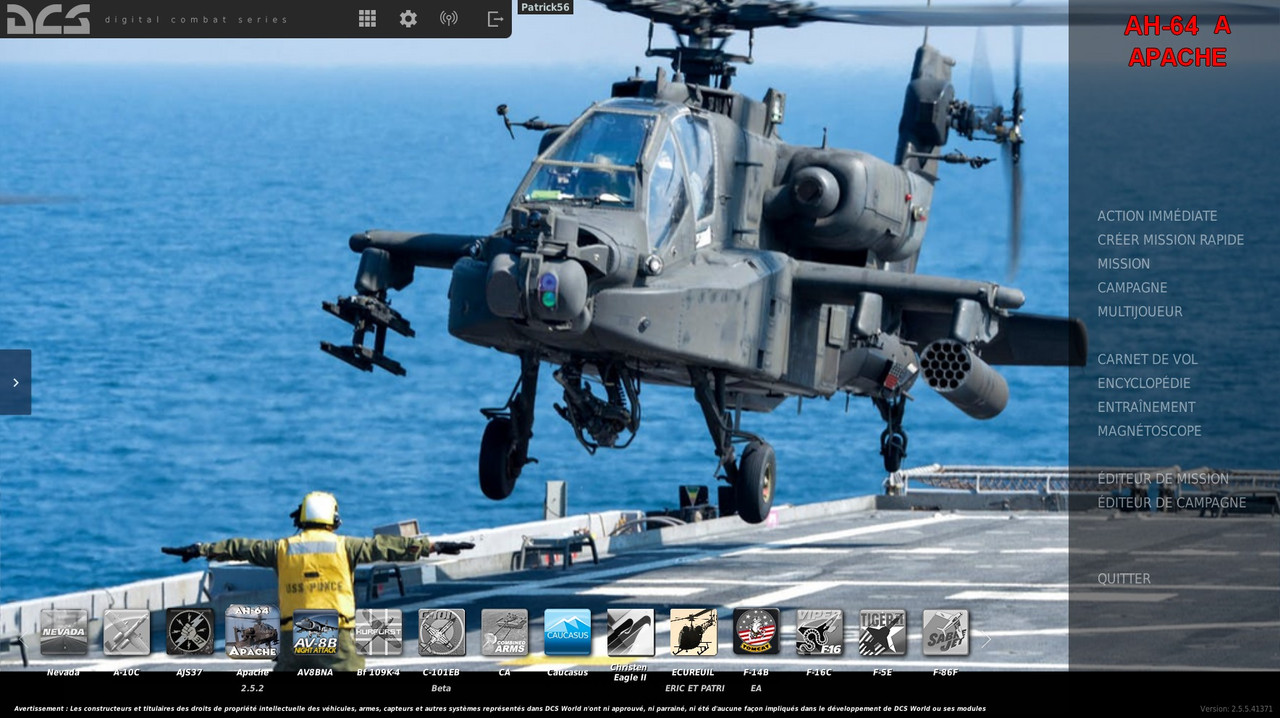Screen dimensions: 1280x718
Task: Select the AV8BNA Night Attack icon
Action: coord(316,632)
